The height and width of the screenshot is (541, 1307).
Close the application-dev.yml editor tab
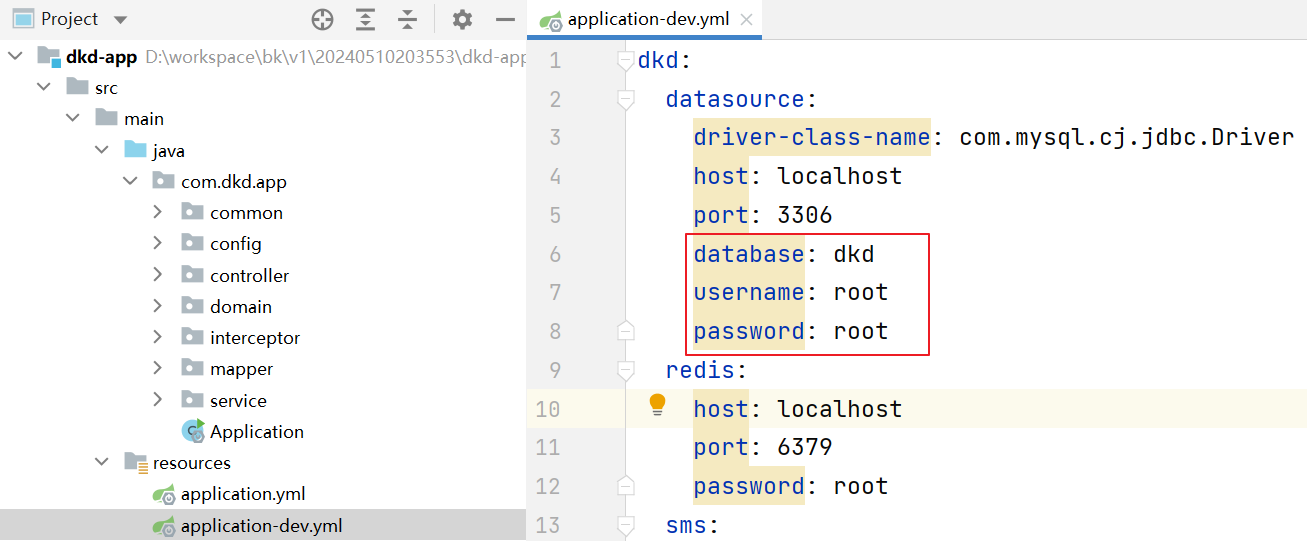pyautogui.click(x=745, y=20)
